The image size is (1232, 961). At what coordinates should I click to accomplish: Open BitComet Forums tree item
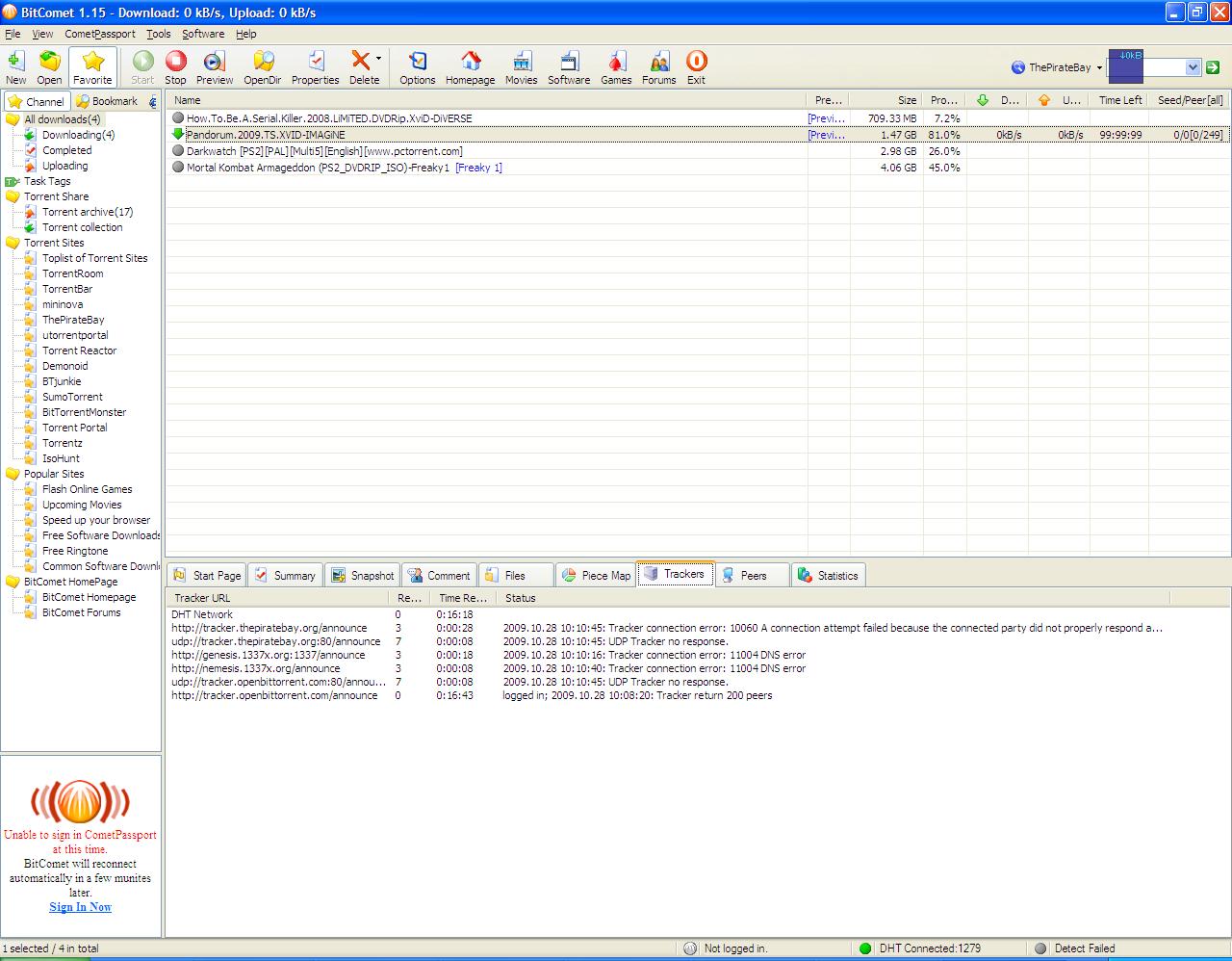point(81,612)
